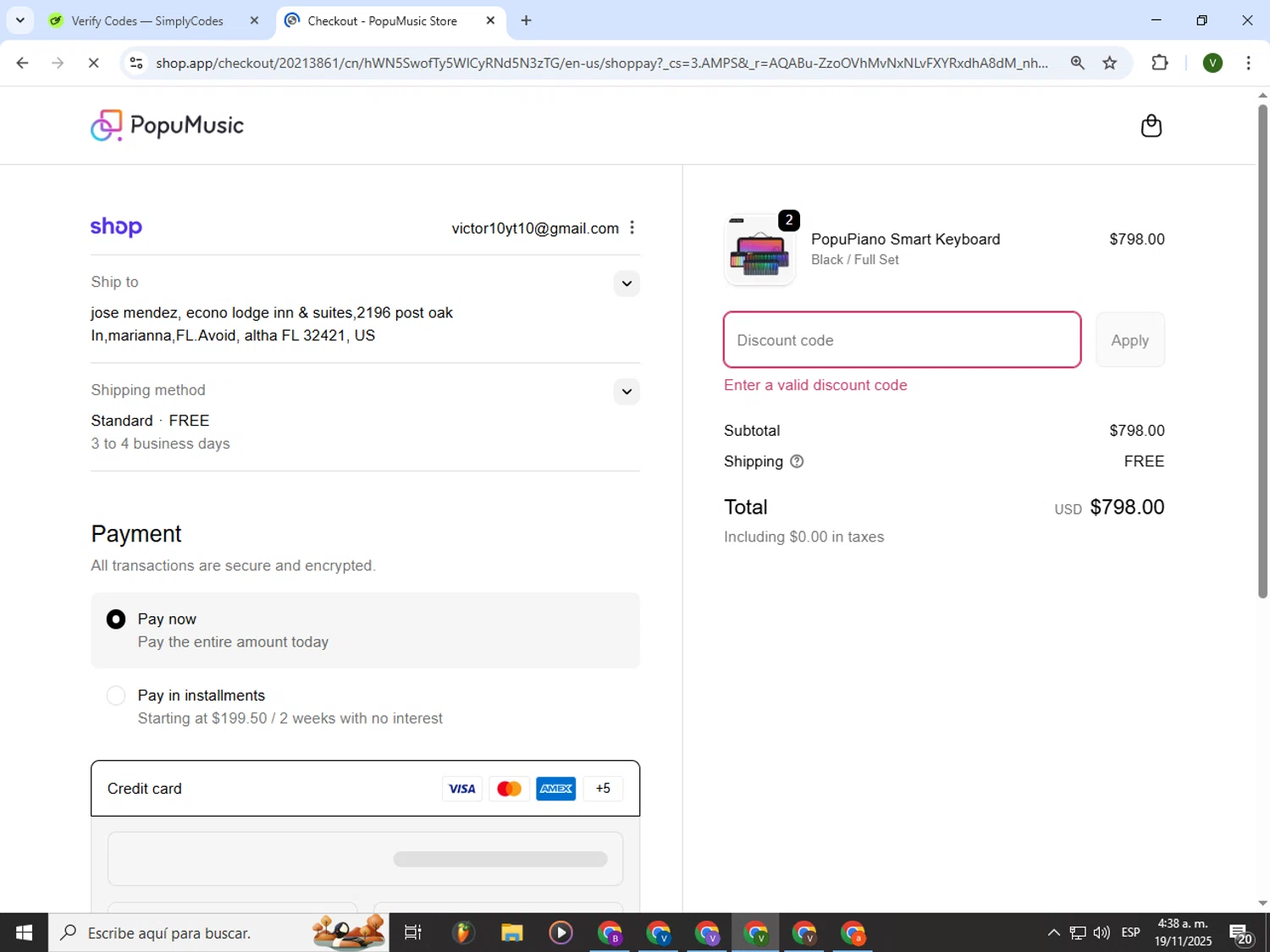1270x952 pixels.
Task: Show the +5 more card types badge
Action: [603, 789]
